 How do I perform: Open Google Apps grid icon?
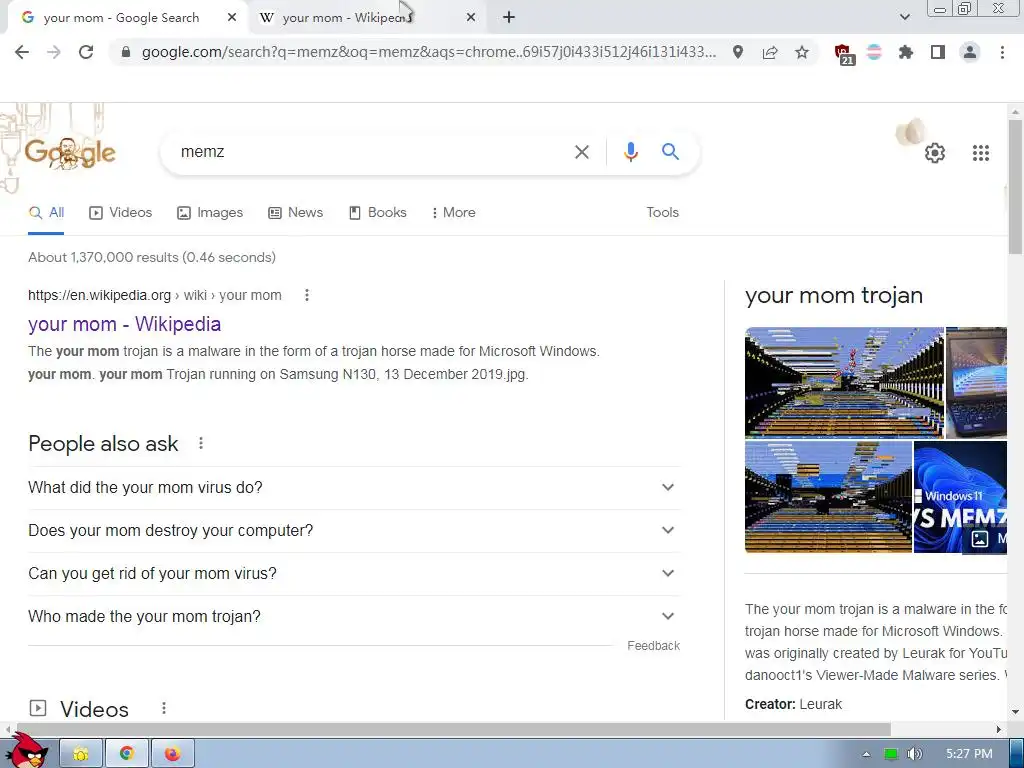click(x=980, y=153)
